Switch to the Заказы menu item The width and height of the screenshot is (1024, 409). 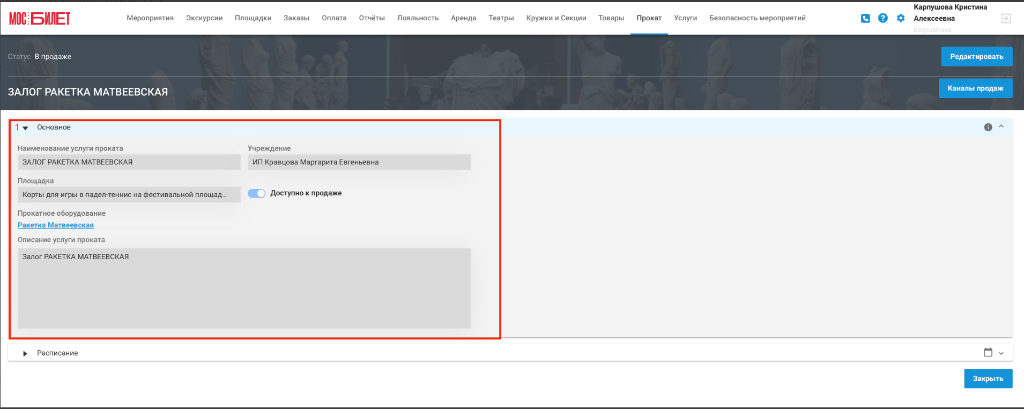[x=296, y=18]
